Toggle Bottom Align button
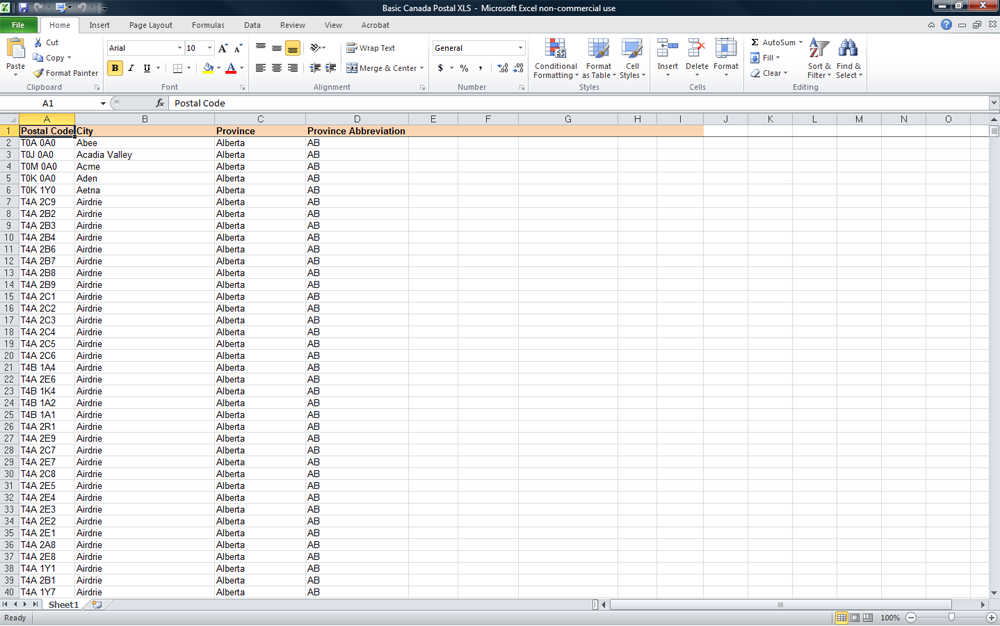The height and width of the screenshot is (626, 1000). pos(292,48)
